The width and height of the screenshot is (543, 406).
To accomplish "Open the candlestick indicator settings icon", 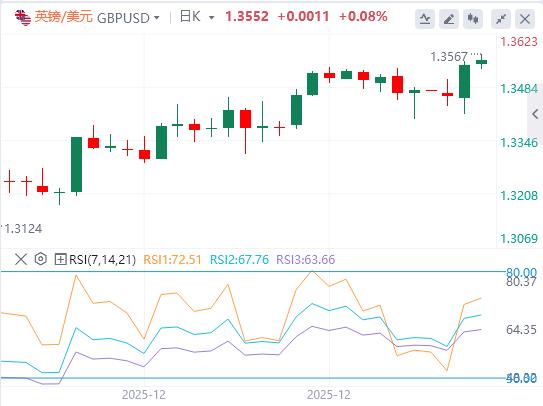I will point(473,19).
